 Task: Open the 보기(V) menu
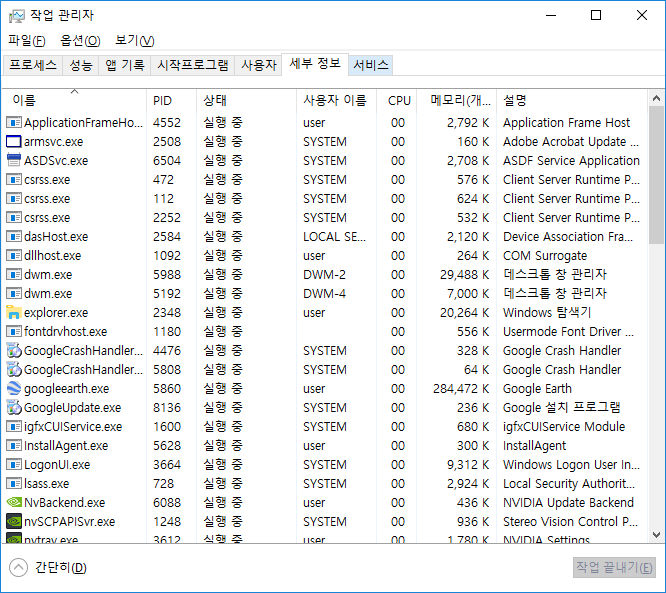135,40
